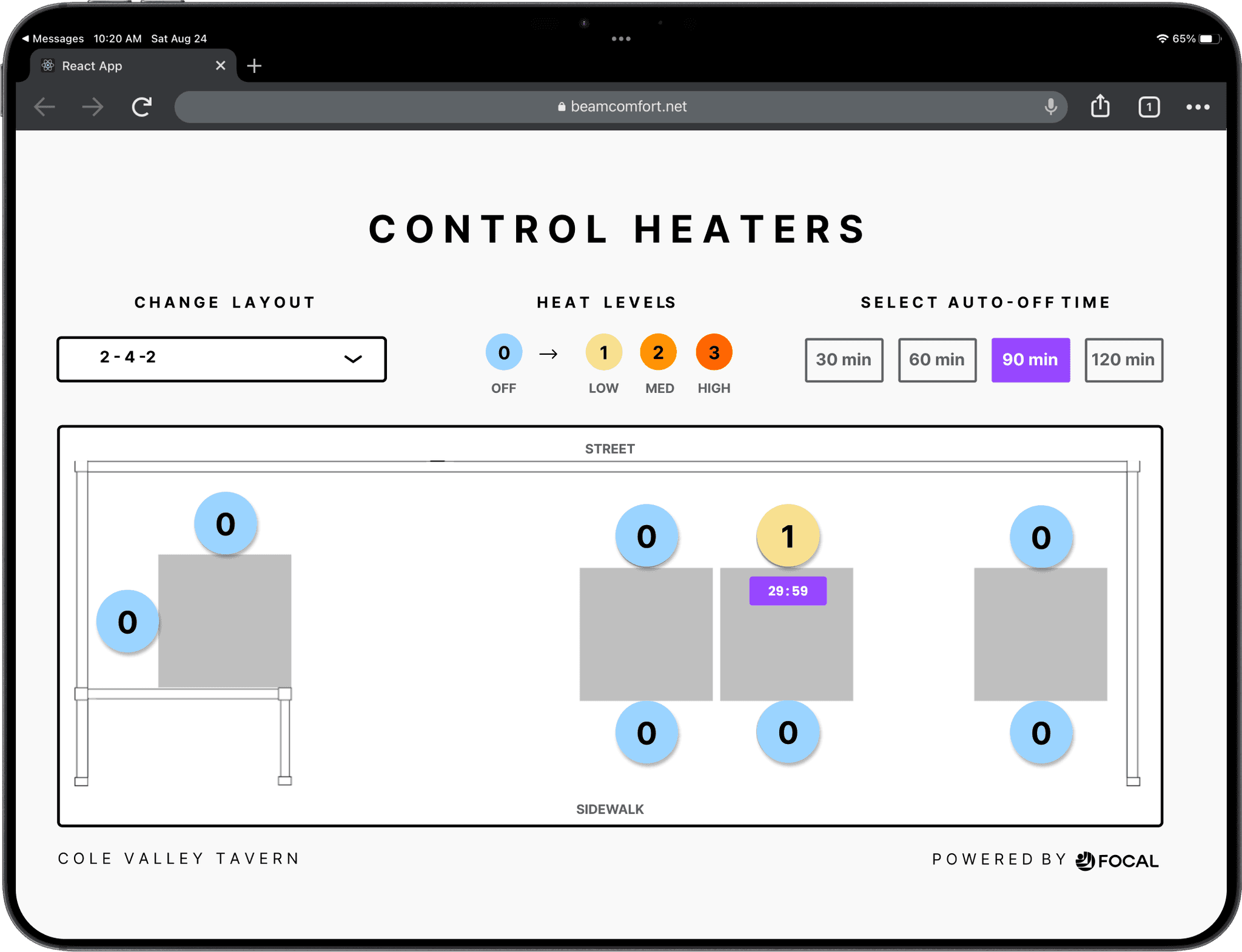This screenshot has height=952, width=1242.
Task: Tap the 29:59 timer badge
Action: 788,591
